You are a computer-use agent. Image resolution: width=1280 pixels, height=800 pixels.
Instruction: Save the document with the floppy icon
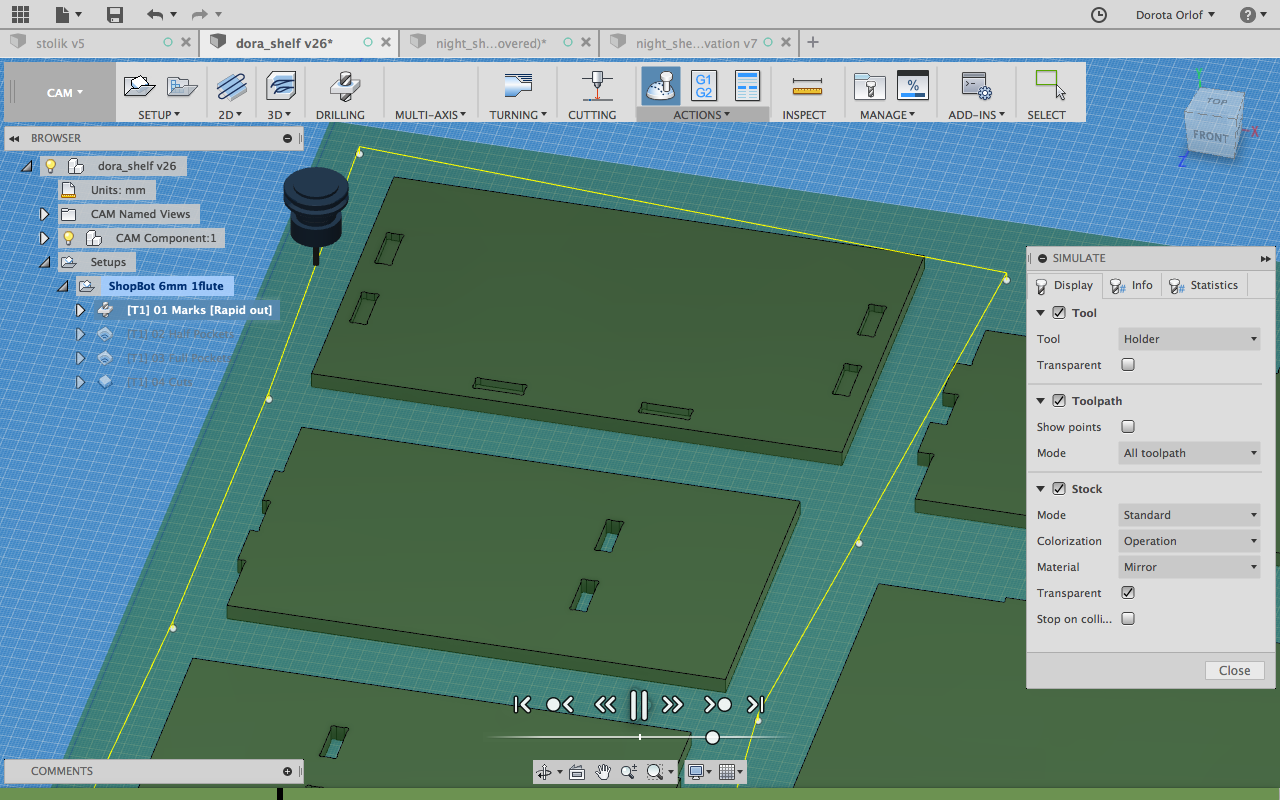tap(115, 14)
